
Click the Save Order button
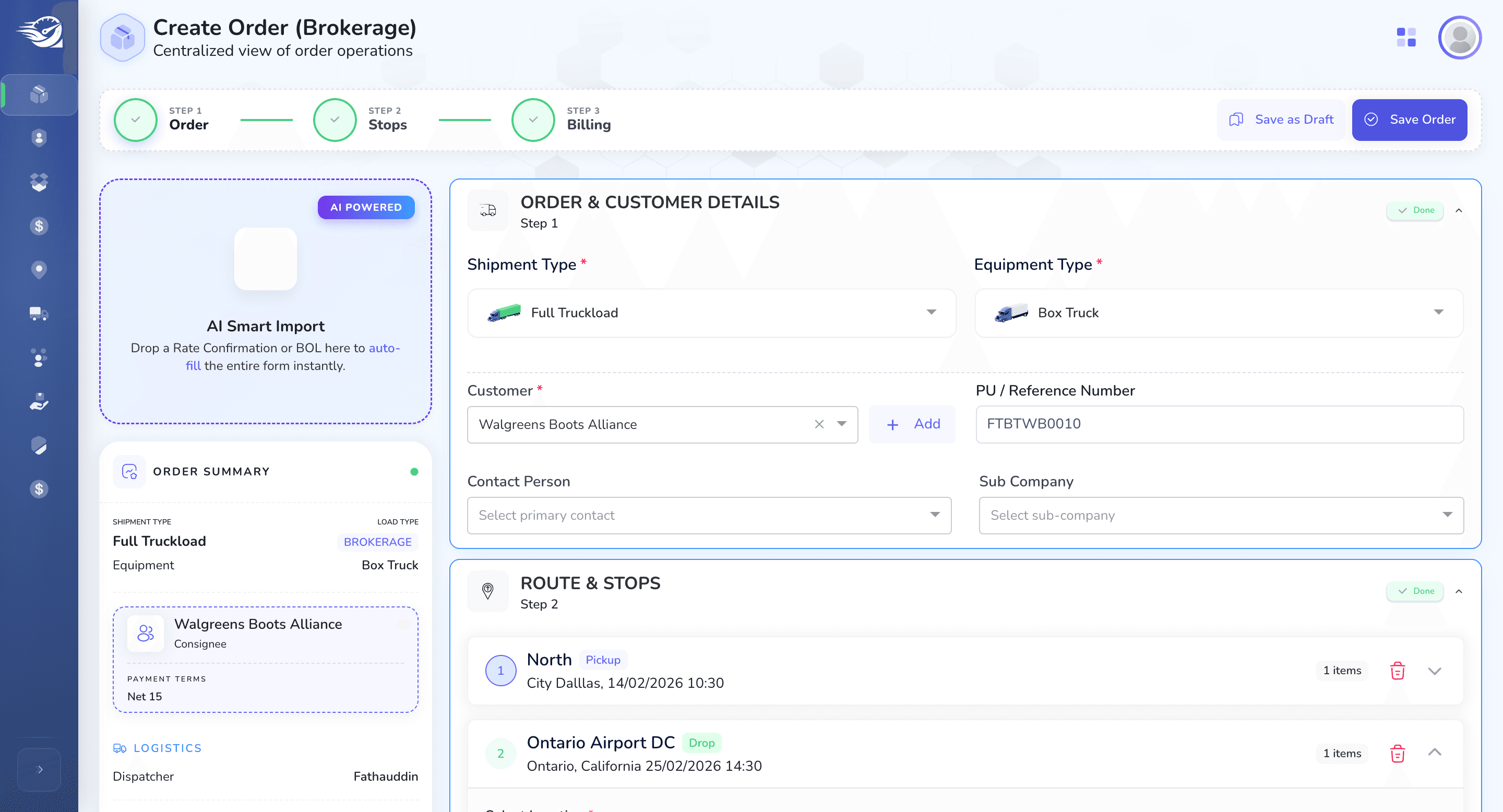[1409, 120]
